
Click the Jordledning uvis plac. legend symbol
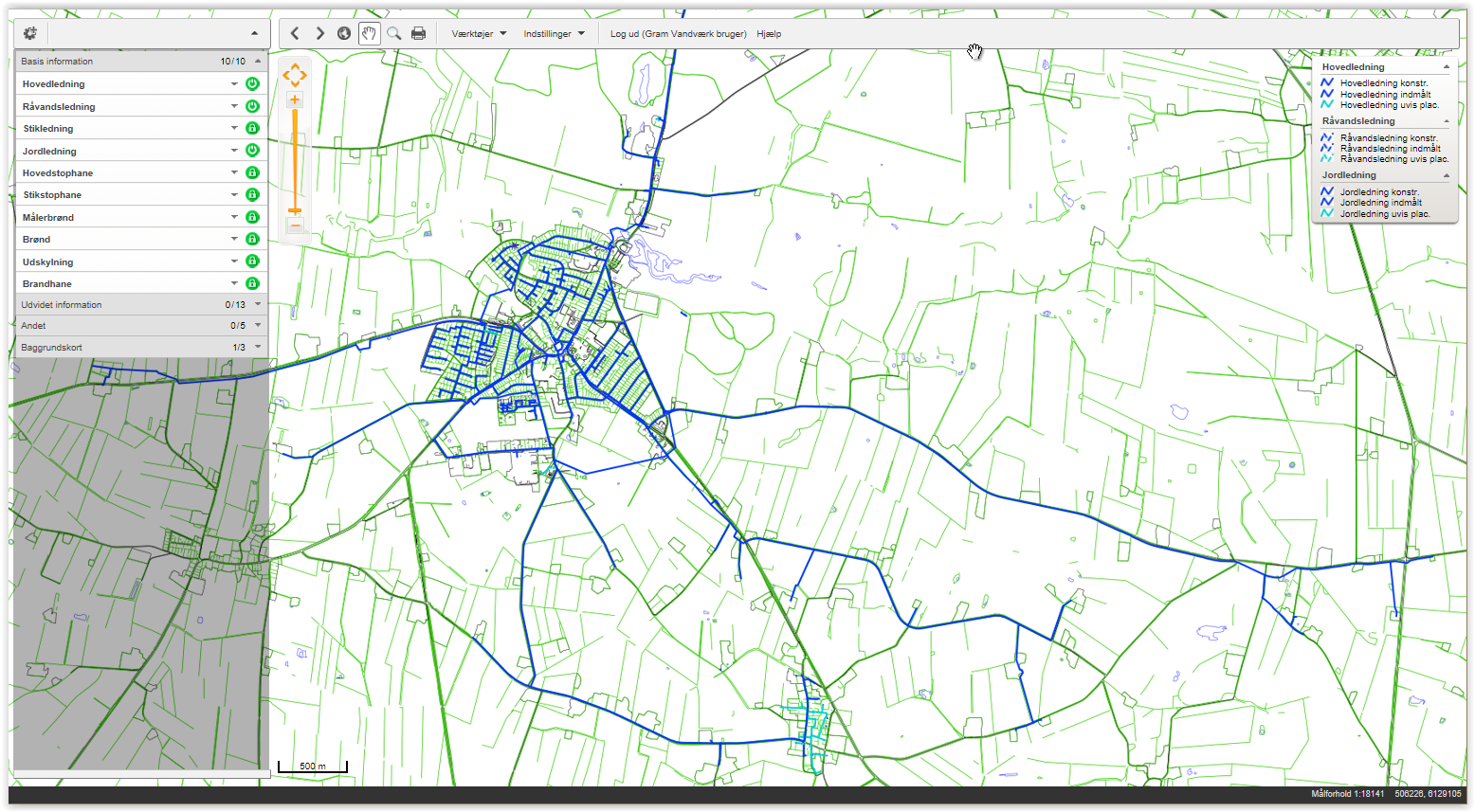(1327, 213)
